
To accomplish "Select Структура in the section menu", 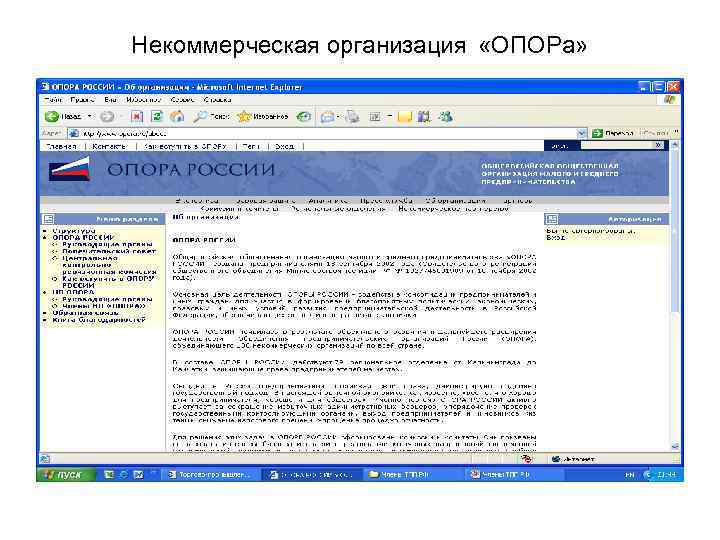I will 74,231.
